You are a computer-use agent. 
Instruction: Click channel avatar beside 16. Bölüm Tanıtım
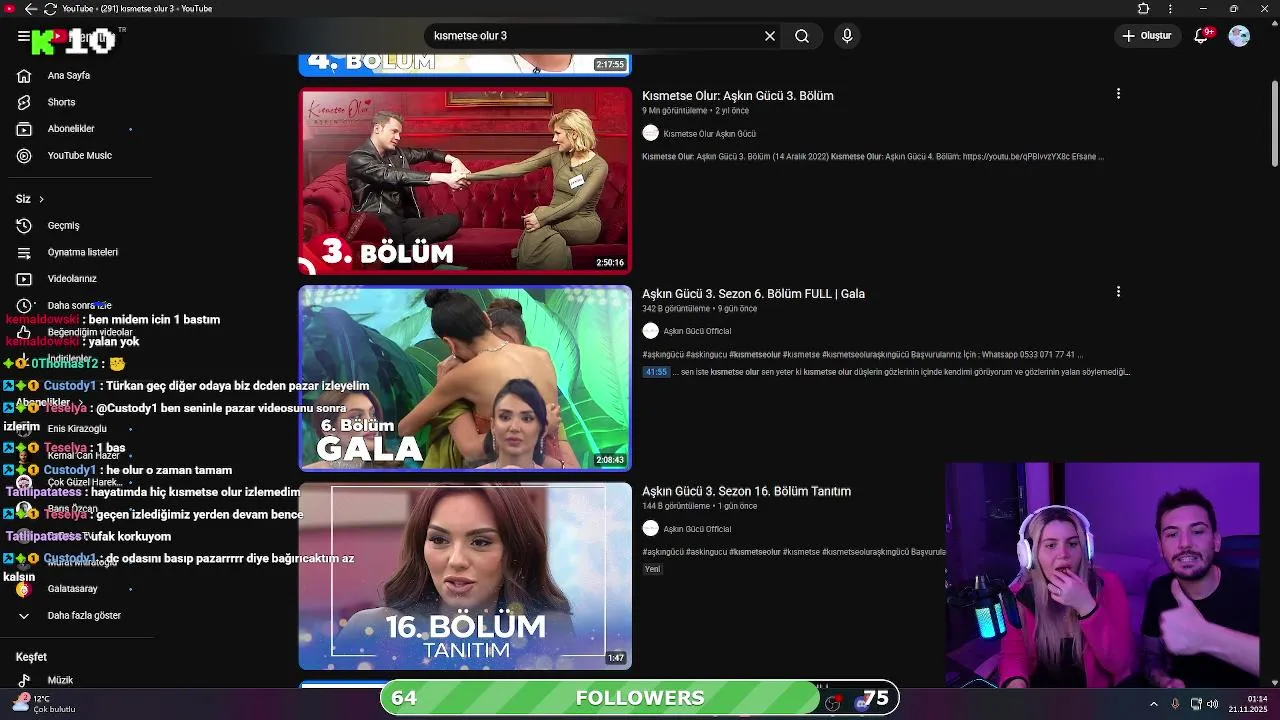pyautogui.click(x=651, y=528)
